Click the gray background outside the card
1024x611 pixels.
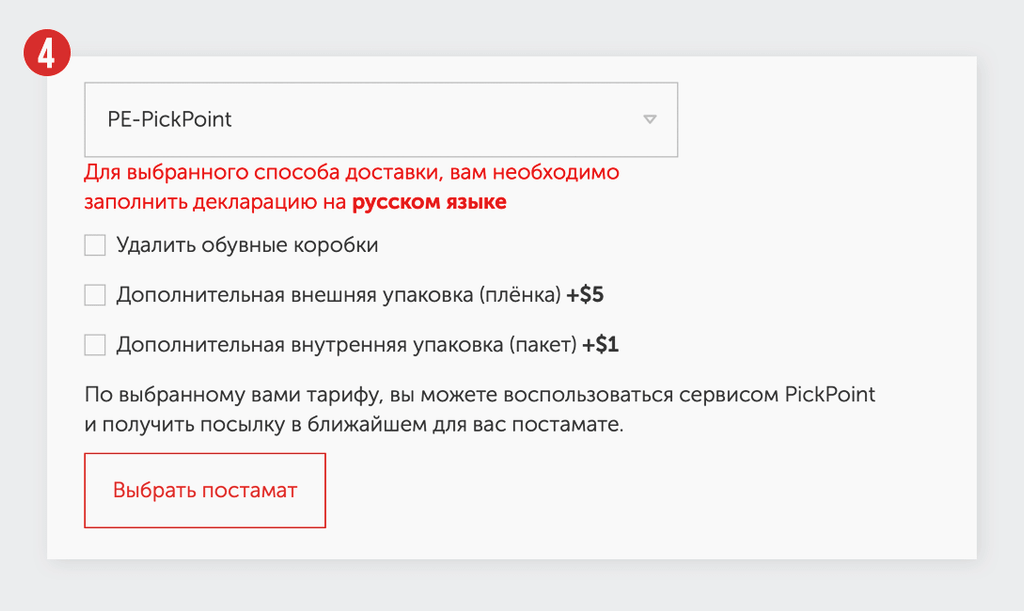(512, 586)
